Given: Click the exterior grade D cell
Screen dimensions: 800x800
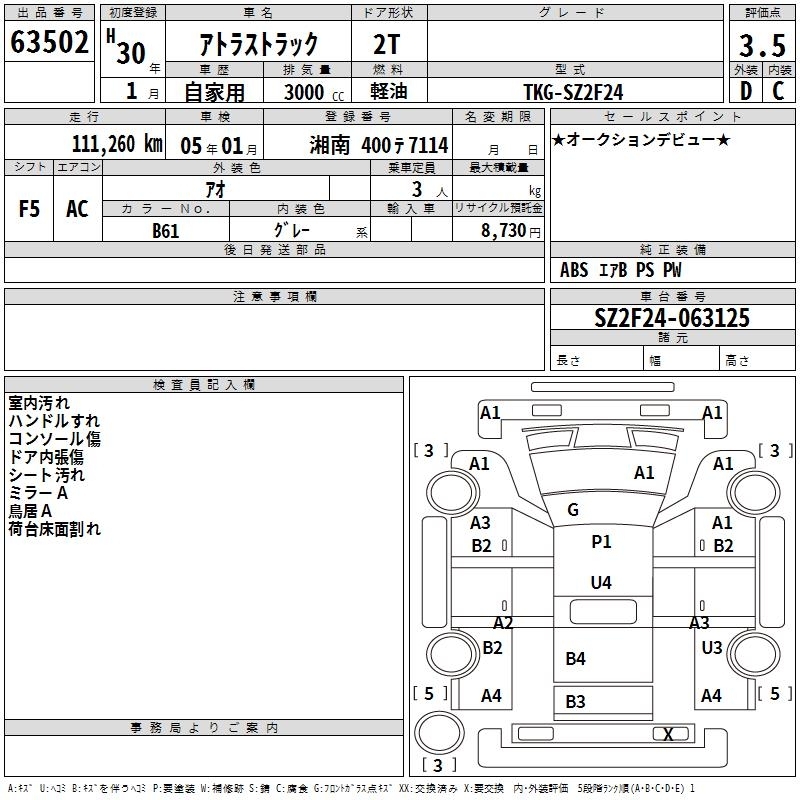Looking at the screenshot, I should [x=744, y=91].
